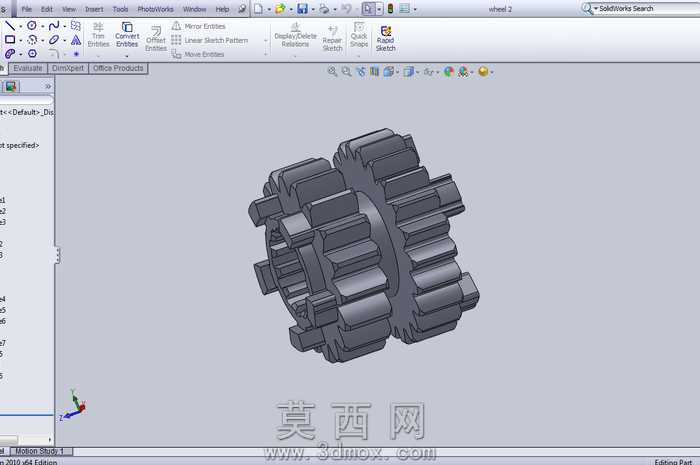This screenshot has width=700, height=465.
Task: Switch to the DimXpert tab
Action: point(68,68)
